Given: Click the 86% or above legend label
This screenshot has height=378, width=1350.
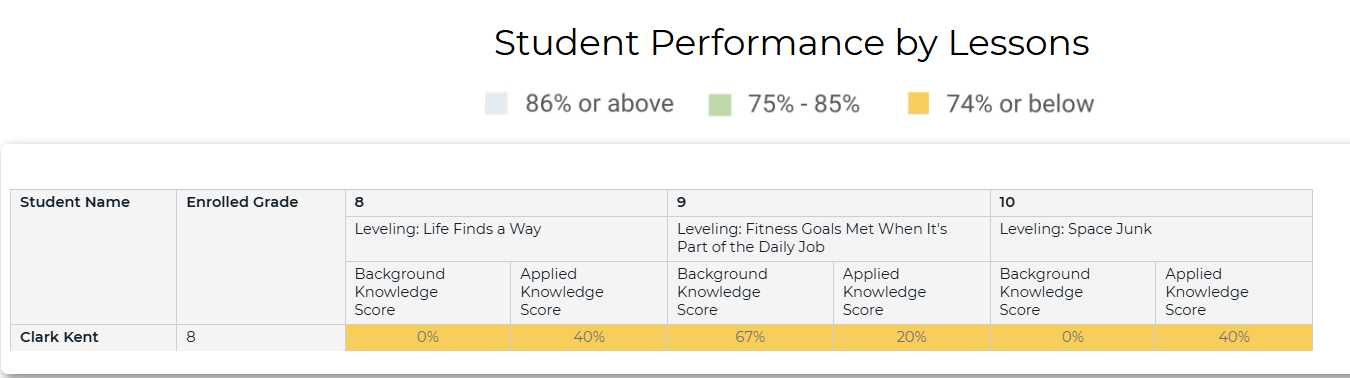Looking at the screenshot, I should 600,104.
